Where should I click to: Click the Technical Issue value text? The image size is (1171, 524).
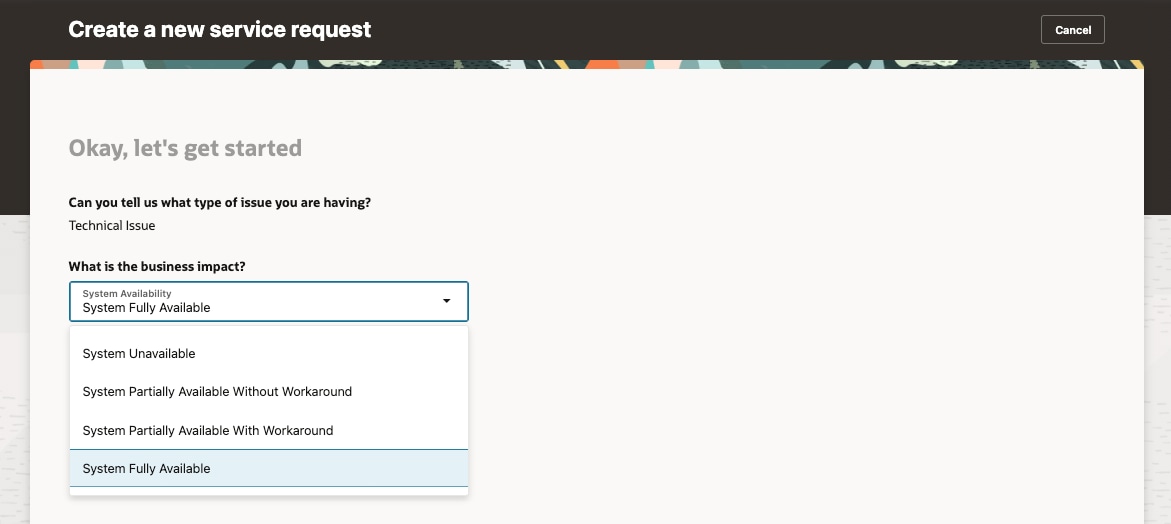click(112, 226)
